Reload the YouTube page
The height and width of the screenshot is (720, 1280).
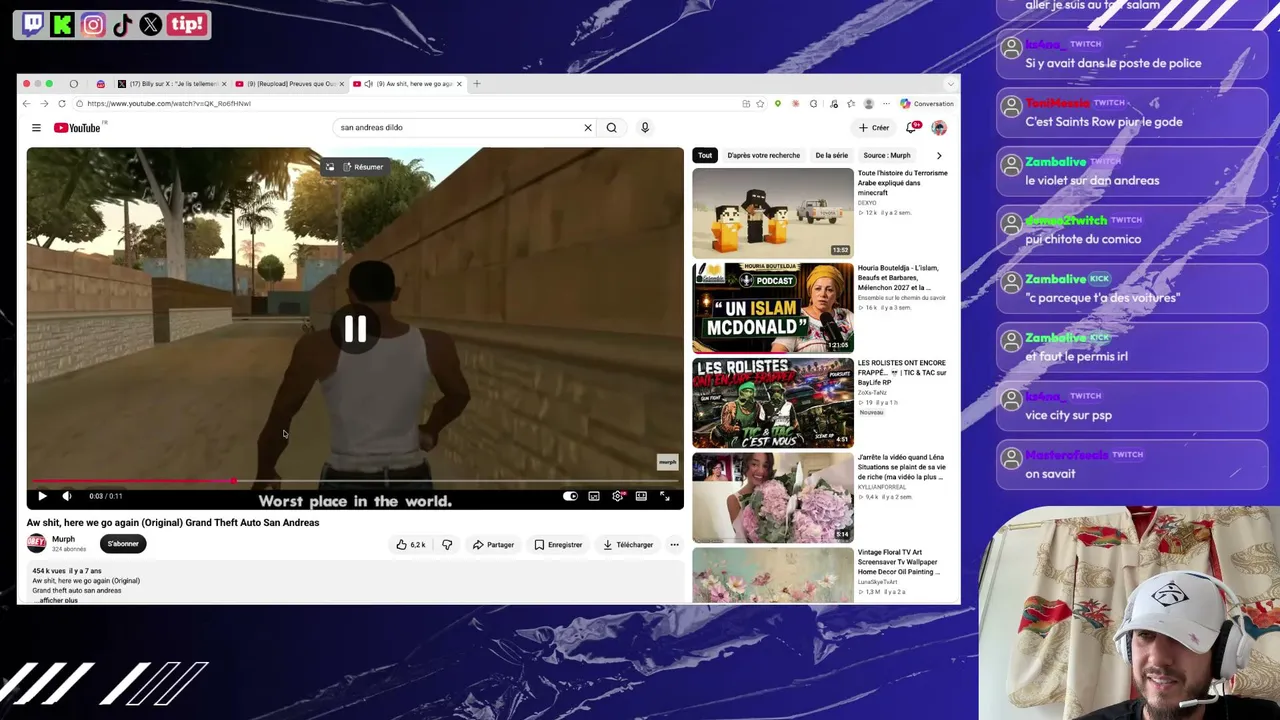click(x=62, y=104)
